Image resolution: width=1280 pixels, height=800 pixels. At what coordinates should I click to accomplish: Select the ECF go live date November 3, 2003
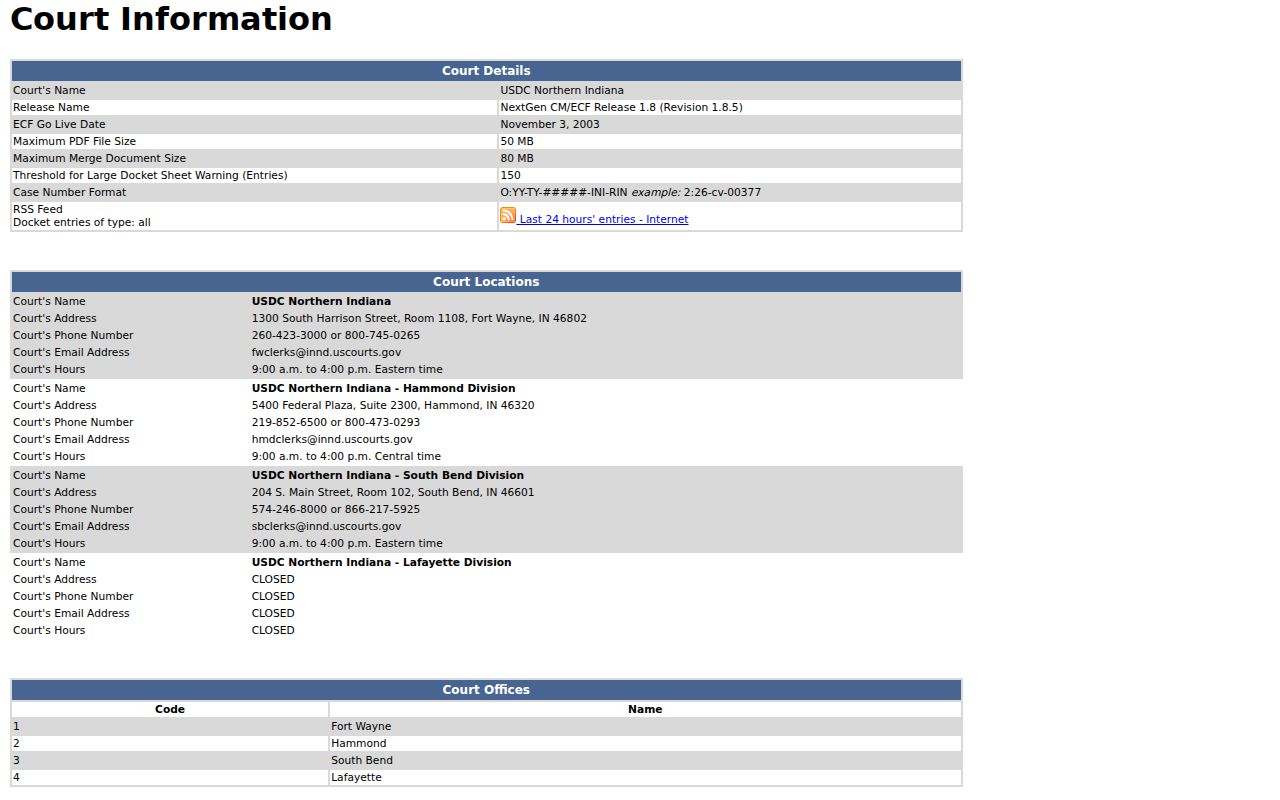tap(550, 124)
